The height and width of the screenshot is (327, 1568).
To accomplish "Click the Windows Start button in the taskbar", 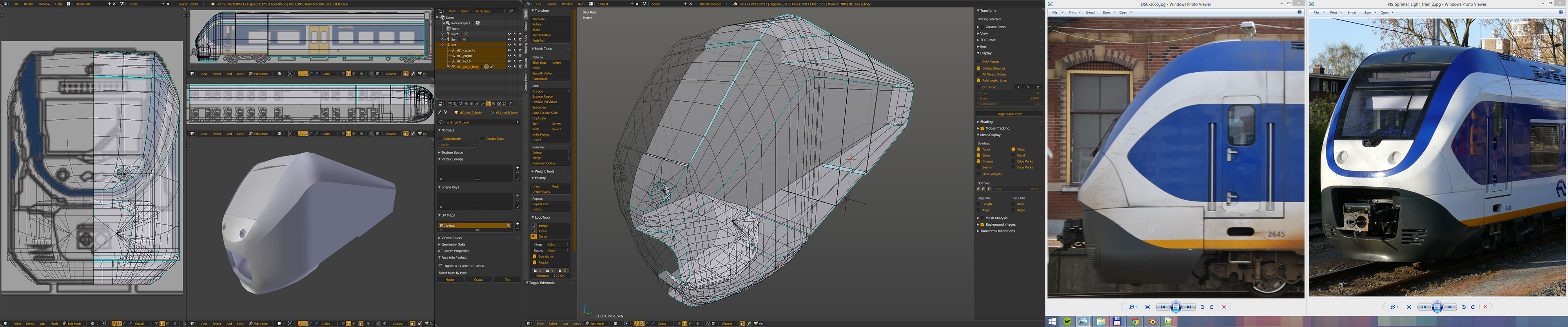I will pyautogui.click(x=1052, y=322).
